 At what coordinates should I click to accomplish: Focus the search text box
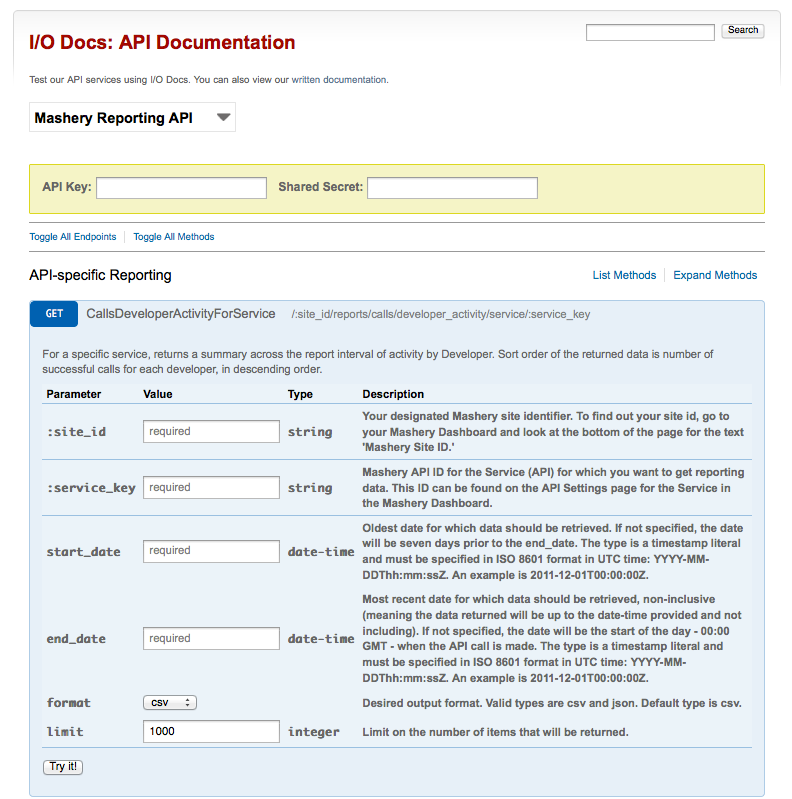click(x=650, y=32)
